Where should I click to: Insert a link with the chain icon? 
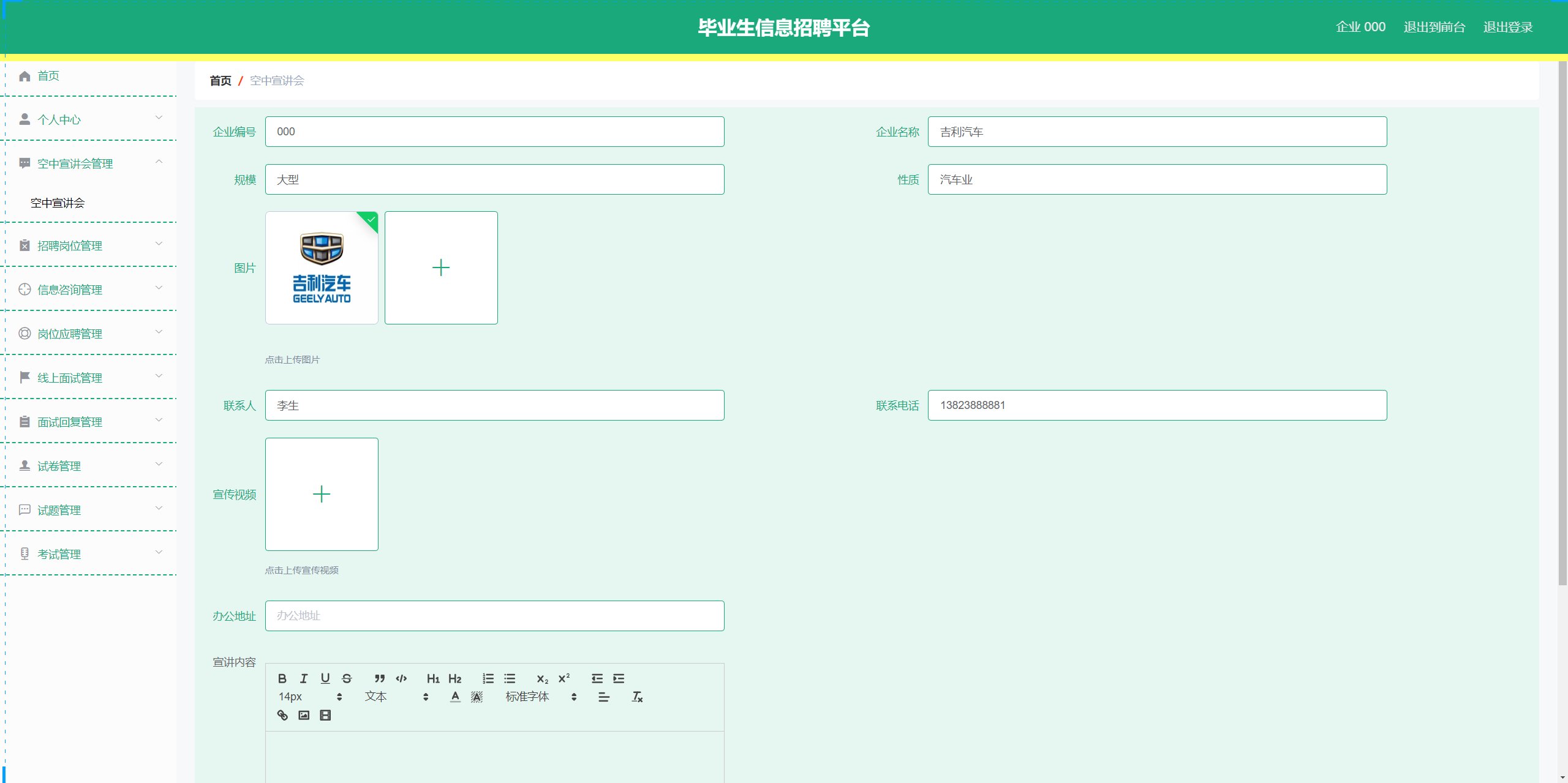pos(282,715)
